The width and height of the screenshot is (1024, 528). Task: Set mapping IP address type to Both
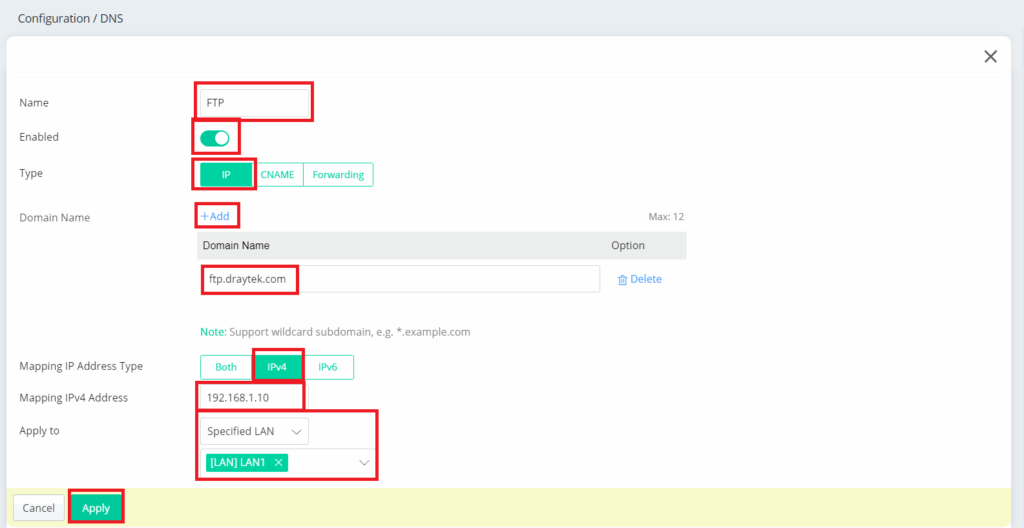point(226,367)
